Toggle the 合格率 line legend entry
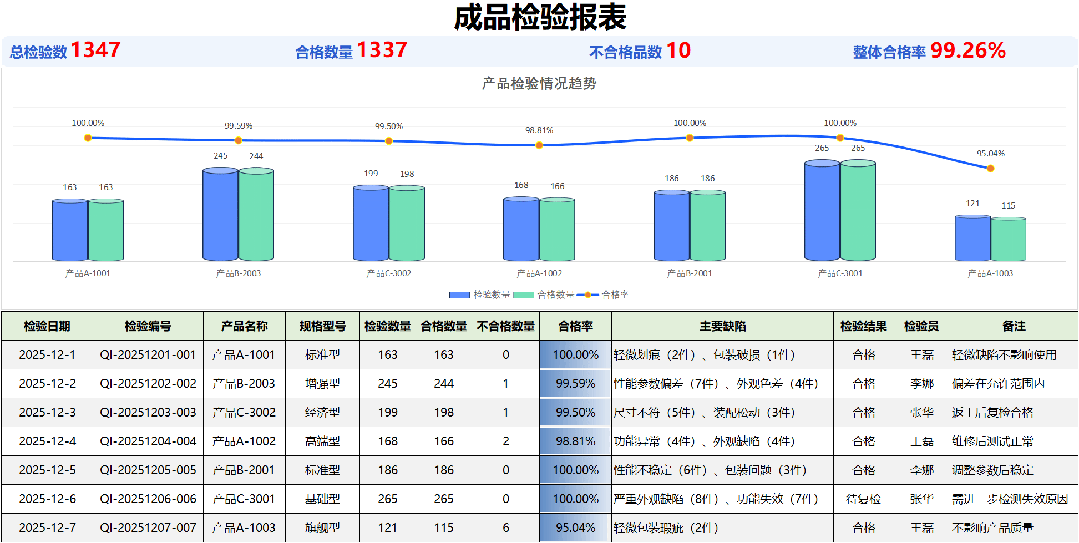 pos(606,295)
